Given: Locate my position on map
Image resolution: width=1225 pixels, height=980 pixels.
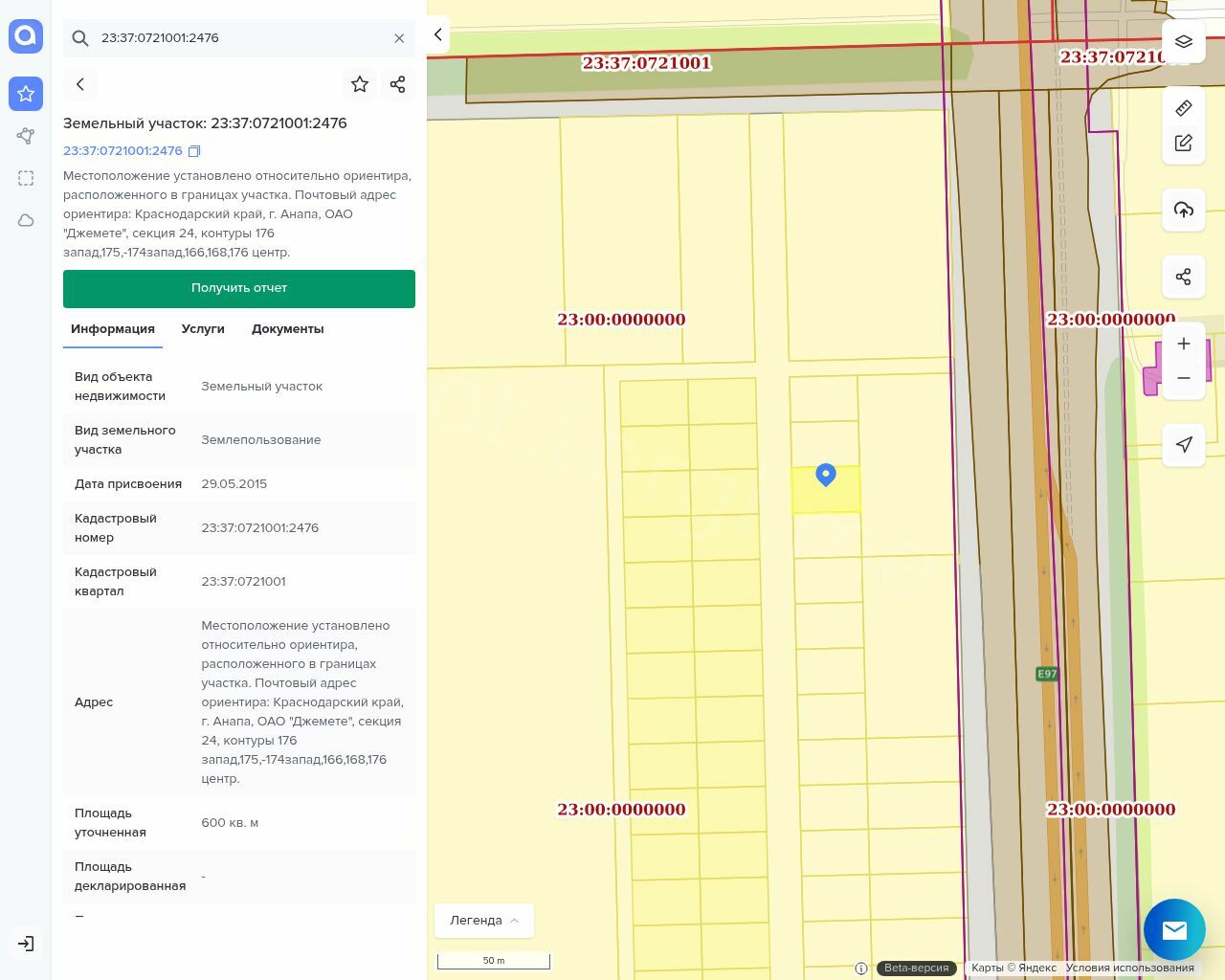Looking at the screenshot, I should pyautogui.click(x=1183, y=445).
